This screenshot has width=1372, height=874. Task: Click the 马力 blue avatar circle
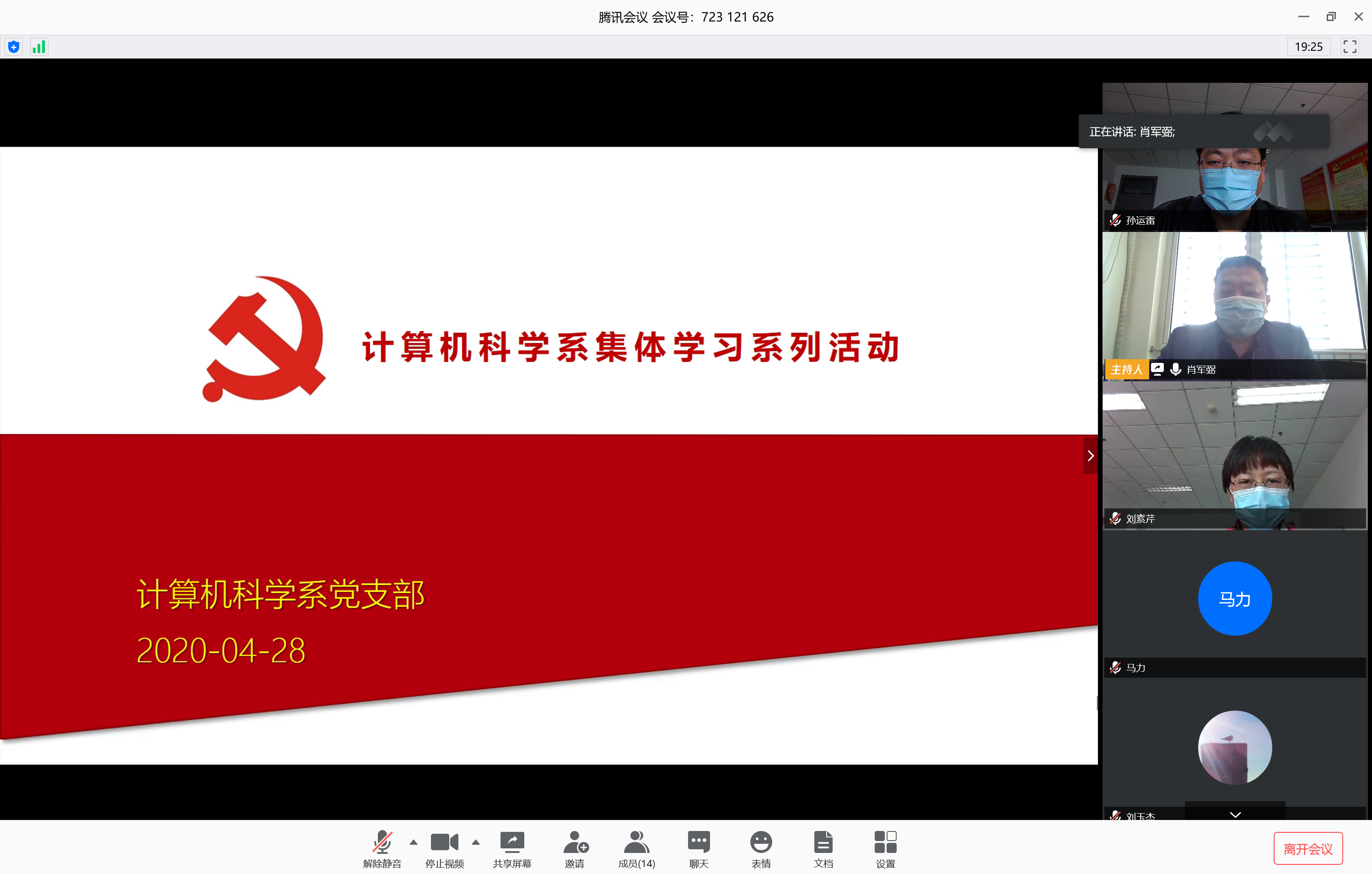click(x=1235, y=598)
